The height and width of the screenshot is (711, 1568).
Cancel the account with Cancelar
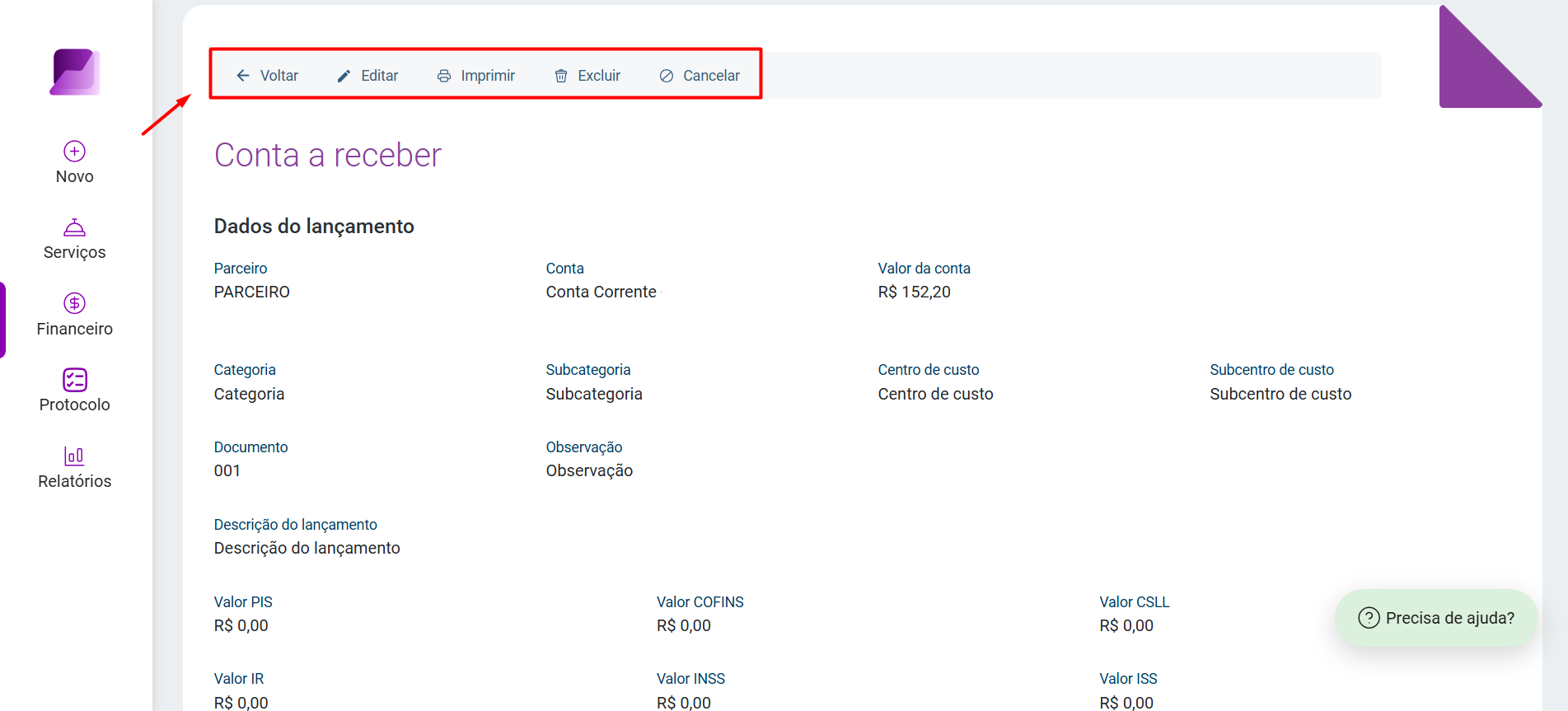tap(700, 76)
